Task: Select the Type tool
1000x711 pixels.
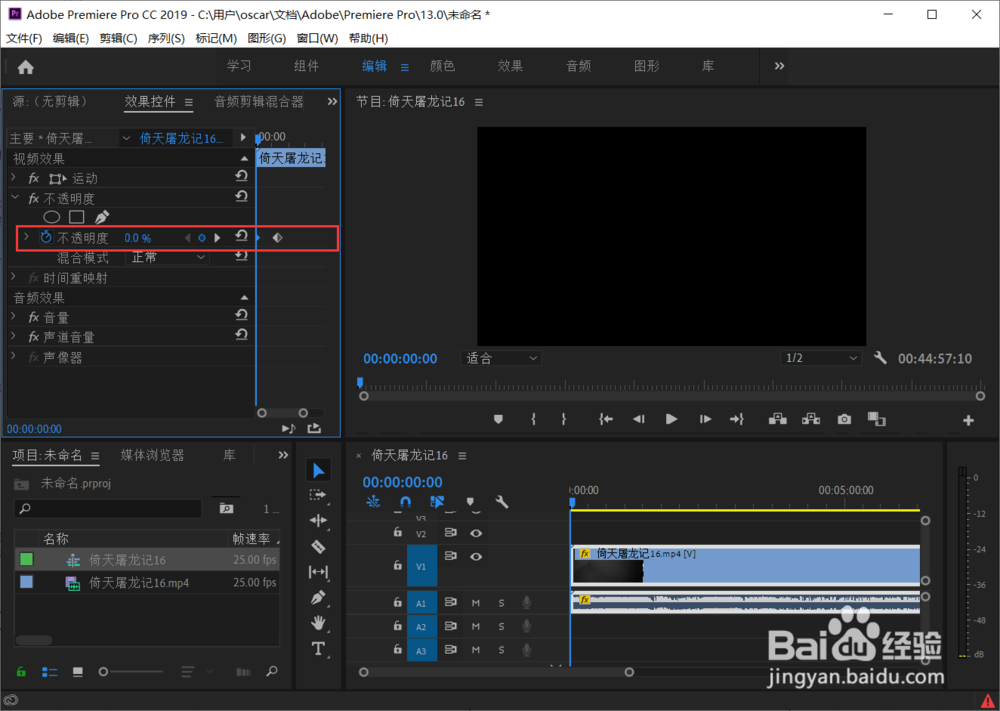Action: pos(318,649)
